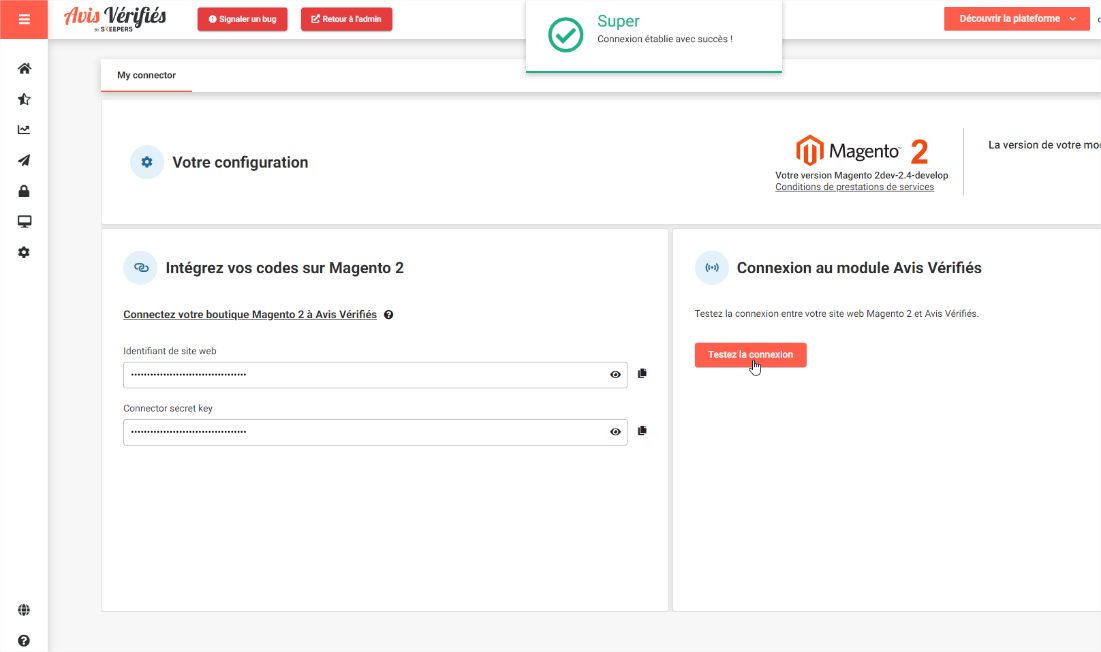
Task: Show the Identifiant de site web value
Action: (x=615, y=375)
